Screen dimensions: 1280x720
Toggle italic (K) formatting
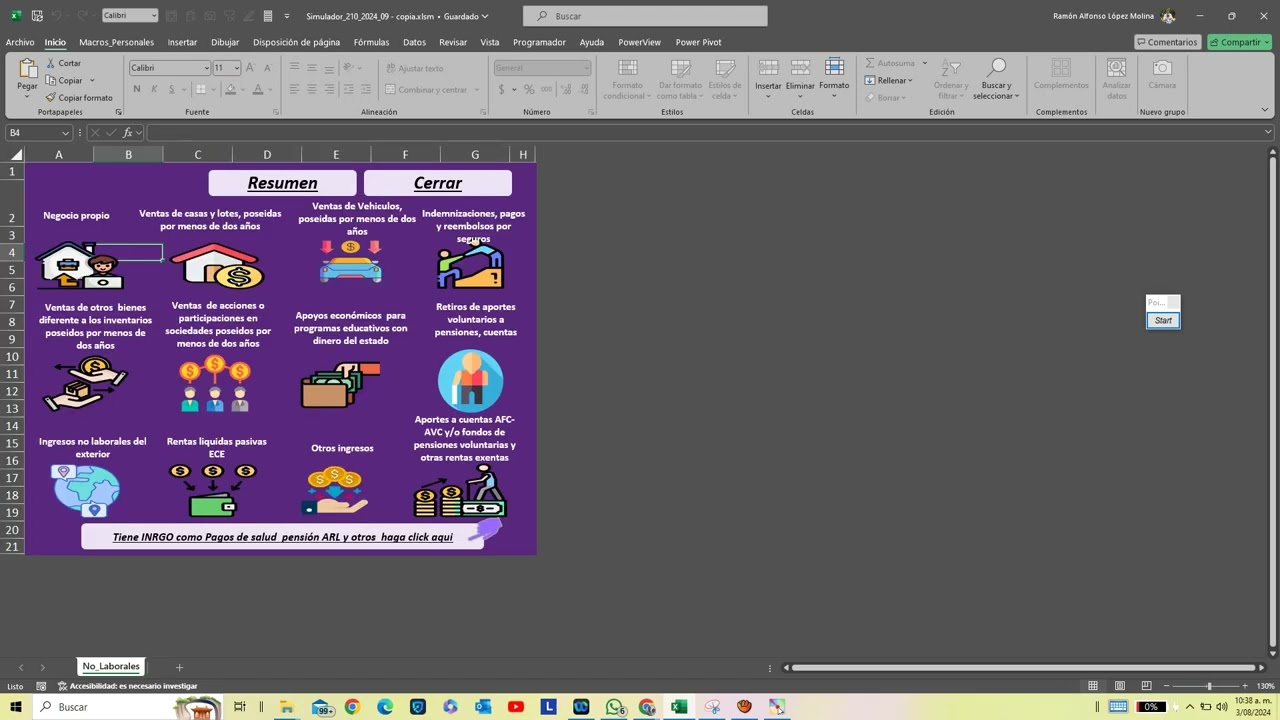pos(154,89)
